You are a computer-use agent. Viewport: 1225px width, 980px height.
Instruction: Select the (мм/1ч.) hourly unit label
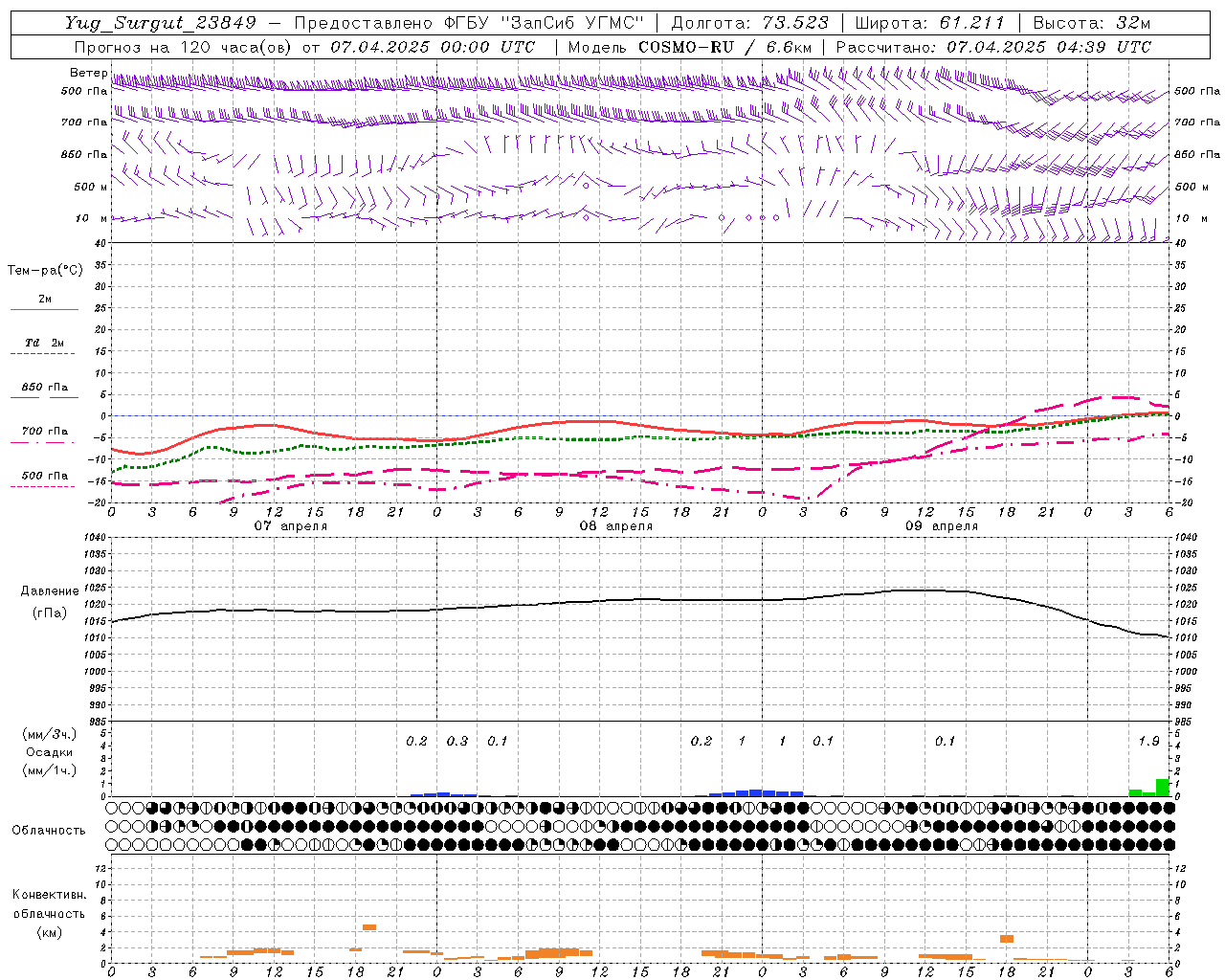[x=50, y=770]
